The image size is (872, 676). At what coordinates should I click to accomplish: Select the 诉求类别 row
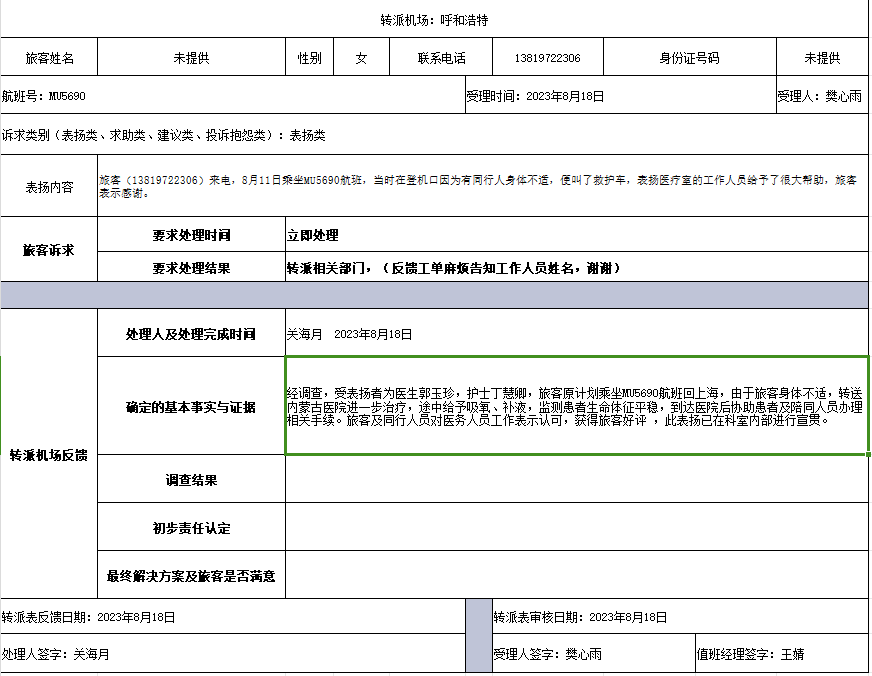tap(434, 135)
